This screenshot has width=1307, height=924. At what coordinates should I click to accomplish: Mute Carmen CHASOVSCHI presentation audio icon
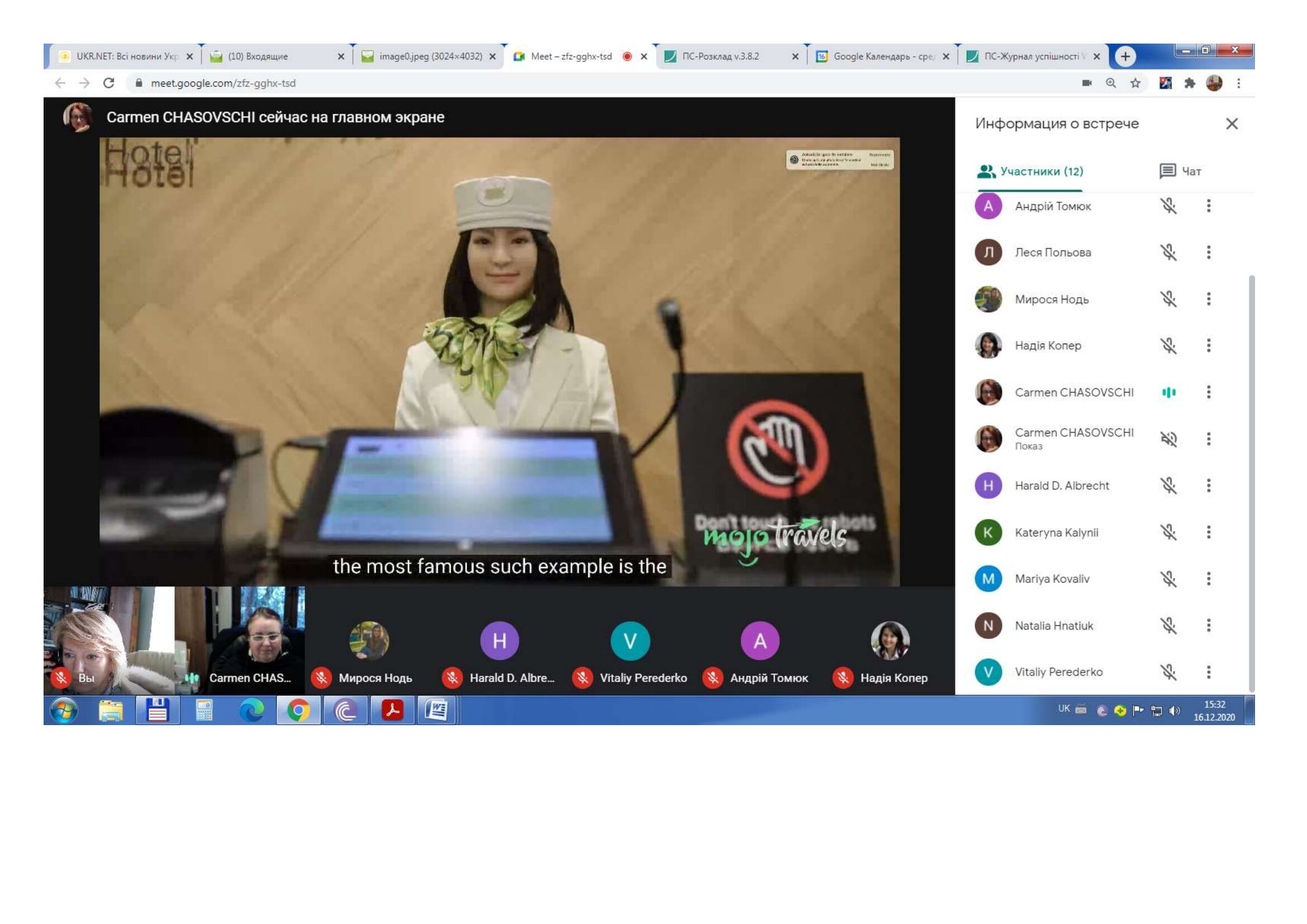[x=1168, y=439]
